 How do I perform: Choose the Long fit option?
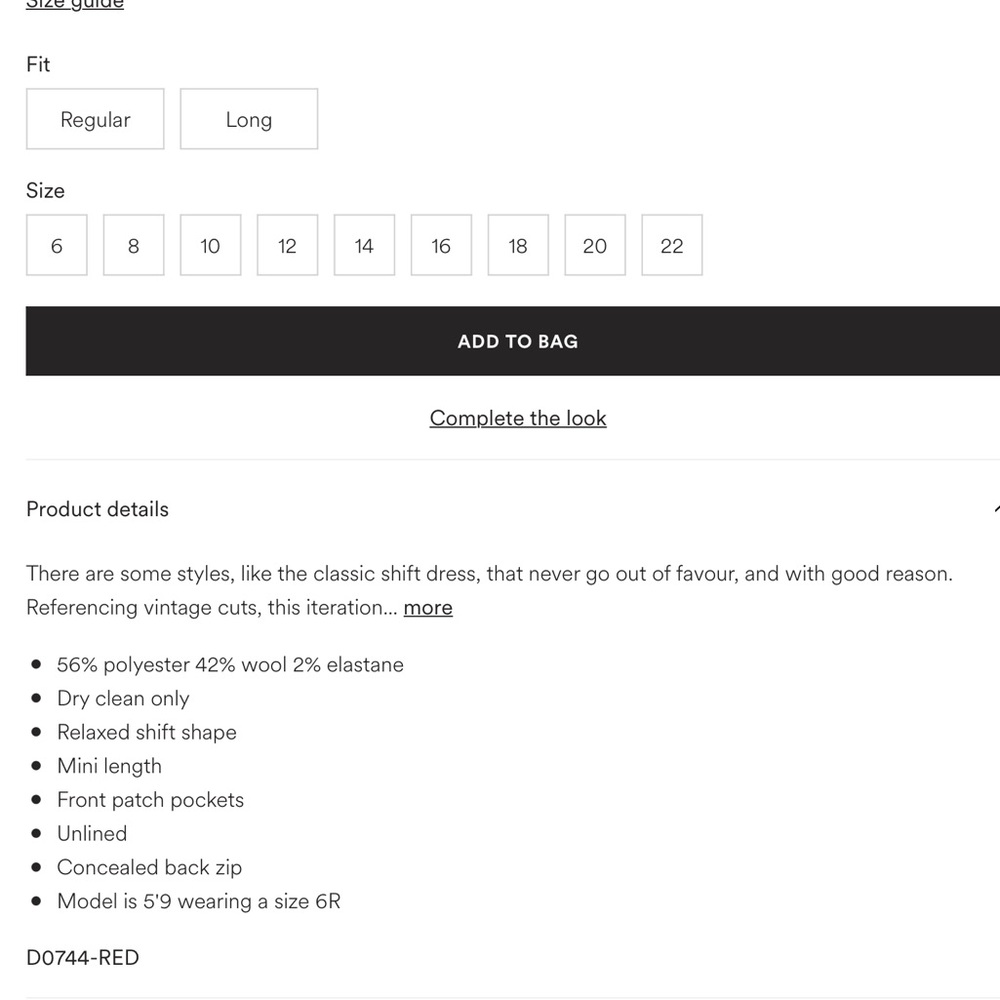tap(249, 120)
